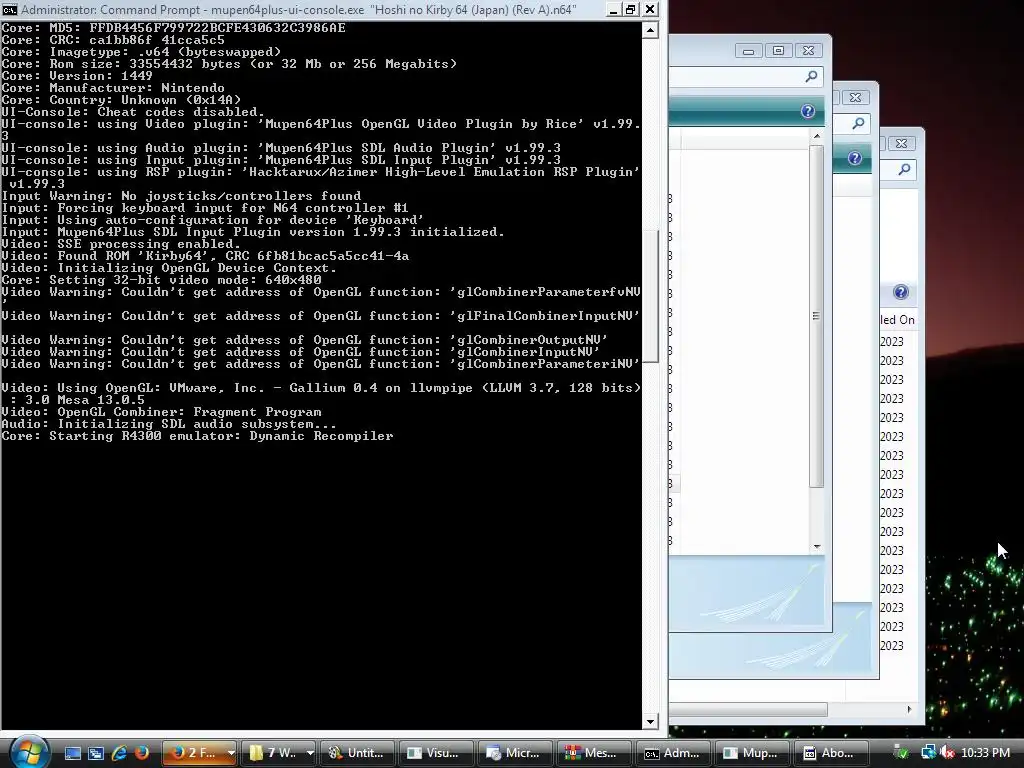Screen dimensions: 1024x768
Task: Launch Firefox from the quick launch bar
Action: tap(142, 753)
